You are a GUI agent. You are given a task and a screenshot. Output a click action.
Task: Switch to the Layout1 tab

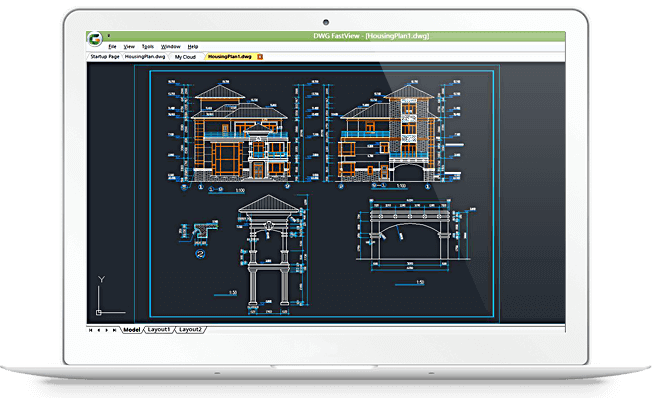click(x=159, y=330)
